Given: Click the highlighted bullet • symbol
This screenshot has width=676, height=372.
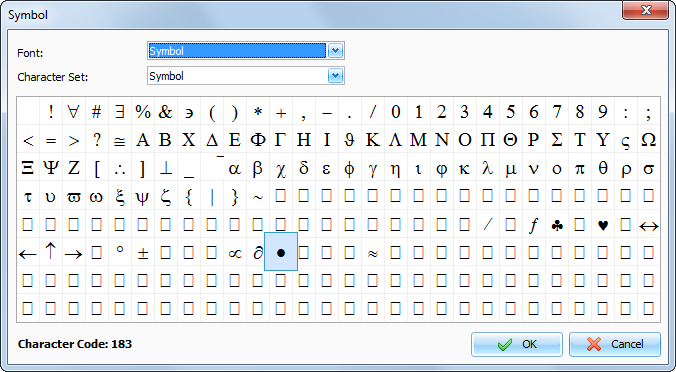Looking at the screenshot, I should point(281,252).
